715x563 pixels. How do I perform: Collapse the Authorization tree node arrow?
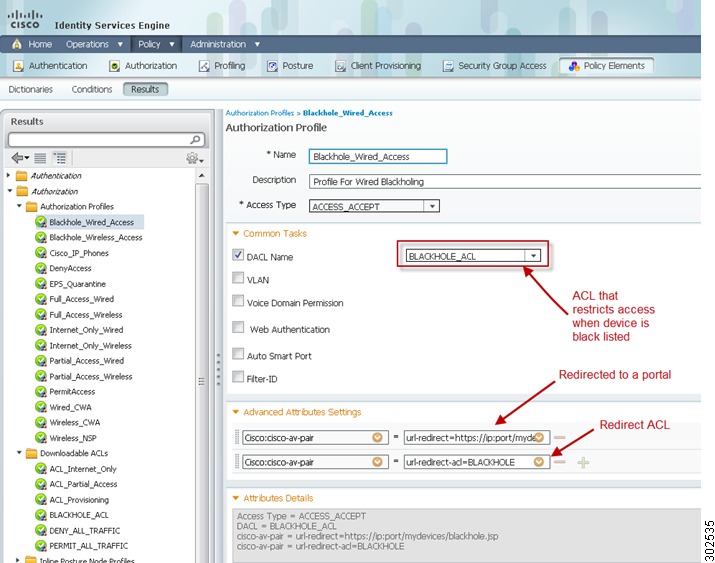point(10,191)
